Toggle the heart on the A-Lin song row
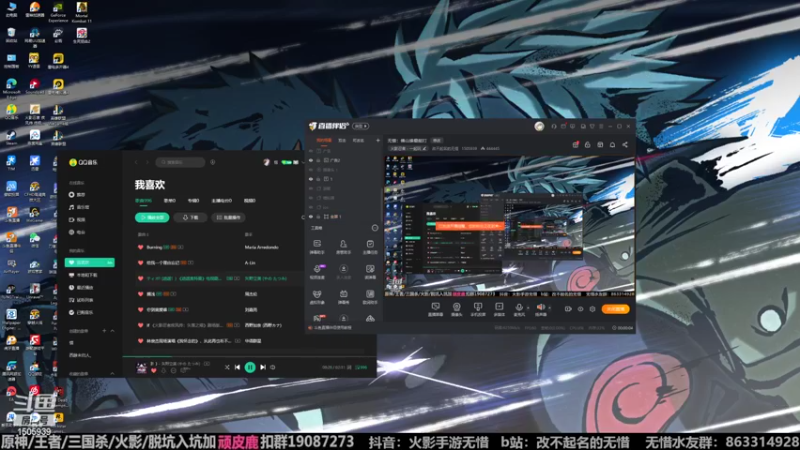The width and height of the screenshot is (800, 450). 140,263
